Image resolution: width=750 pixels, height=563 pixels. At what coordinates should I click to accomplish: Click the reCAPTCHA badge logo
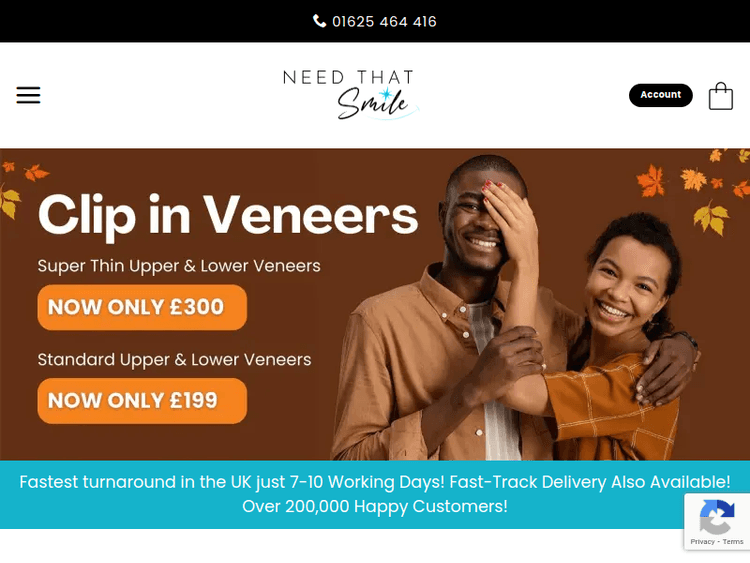point(717,517)
